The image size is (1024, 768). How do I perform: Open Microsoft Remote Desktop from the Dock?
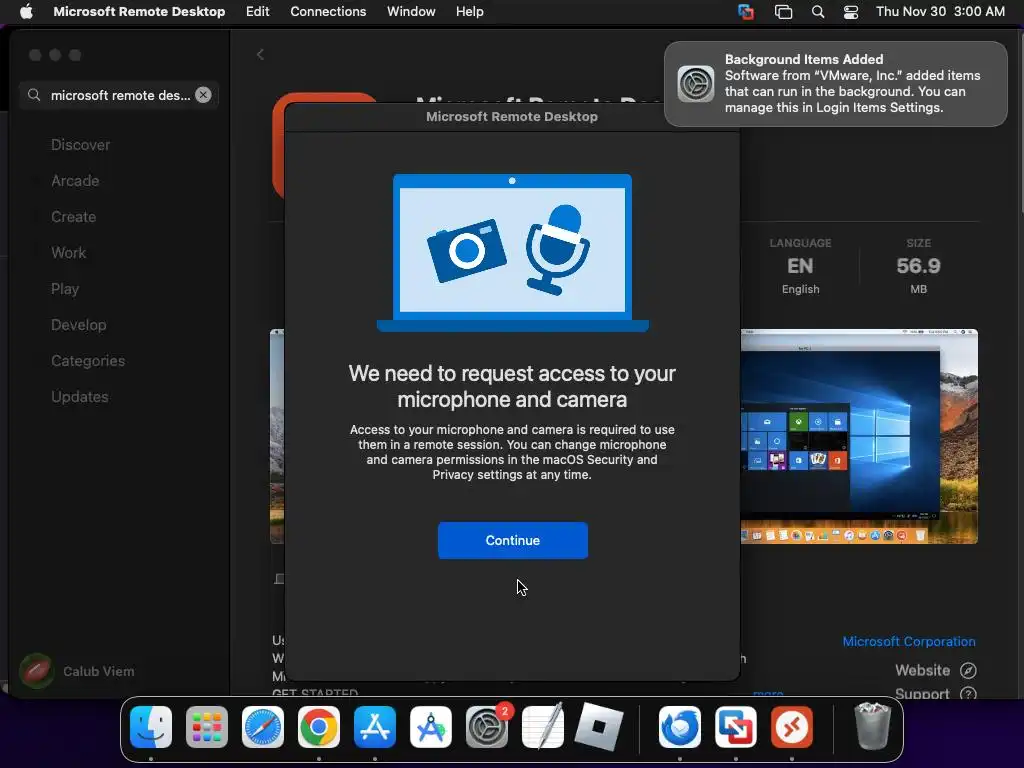(792, 727)
